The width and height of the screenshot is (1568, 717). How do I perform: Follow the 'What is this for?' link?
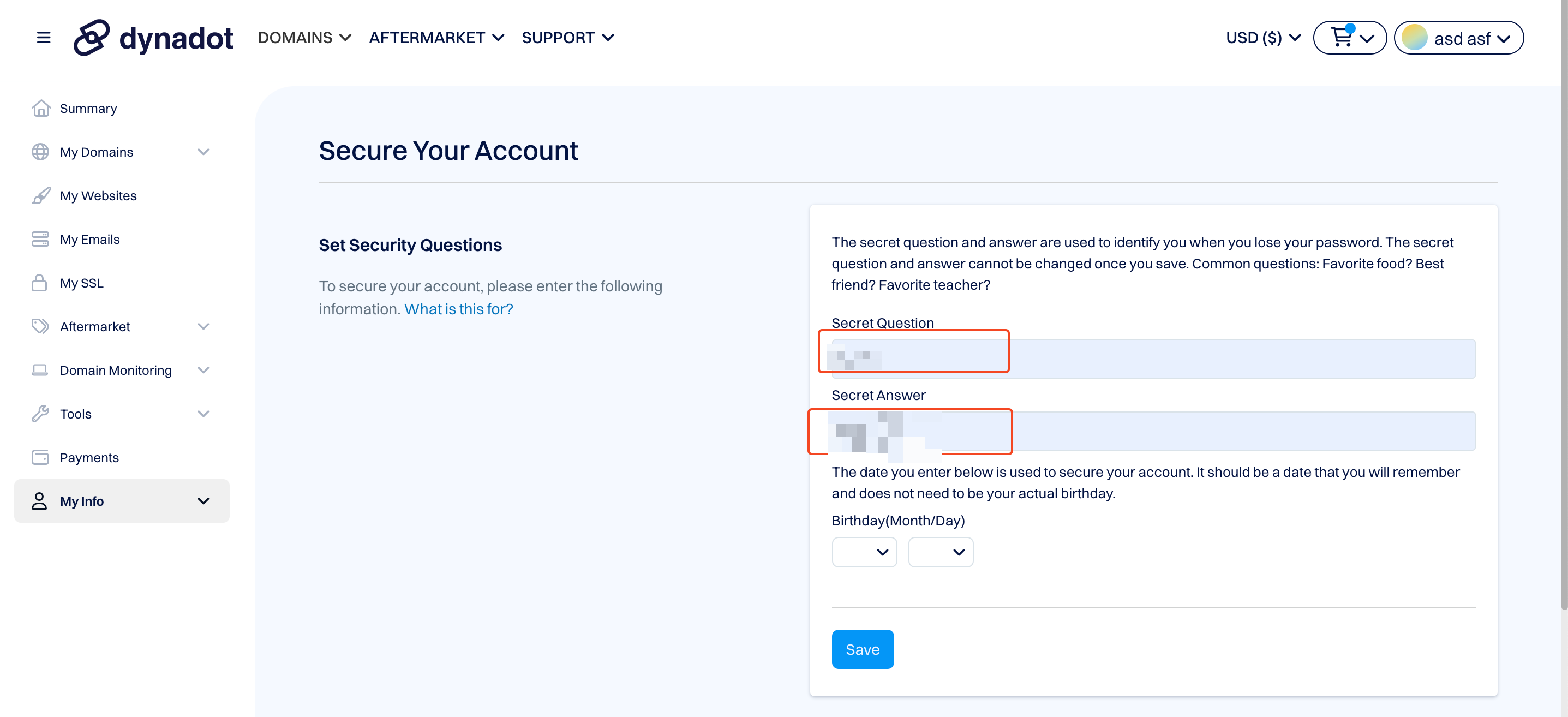pyautogui.click(x=458, y=309)
